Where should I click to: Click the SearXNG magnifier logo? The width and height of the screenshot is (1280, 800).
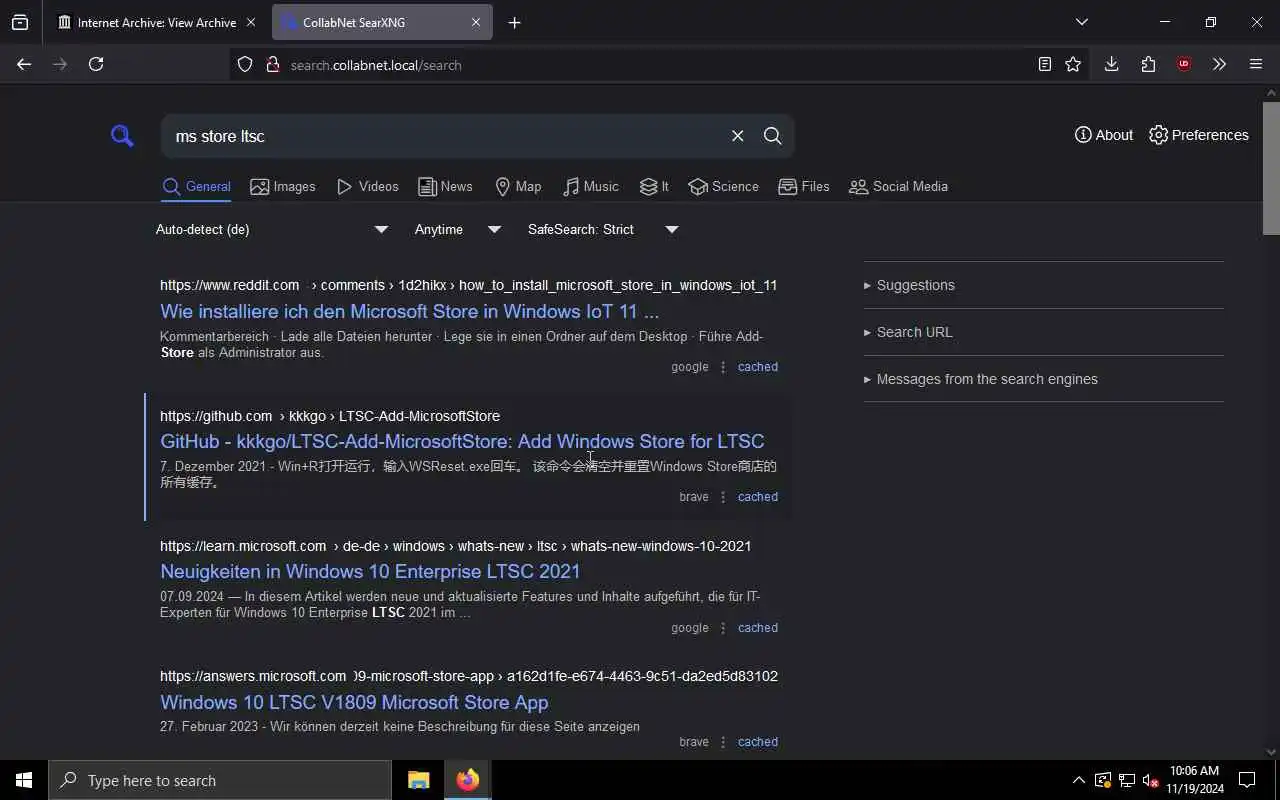pos(122,136)
